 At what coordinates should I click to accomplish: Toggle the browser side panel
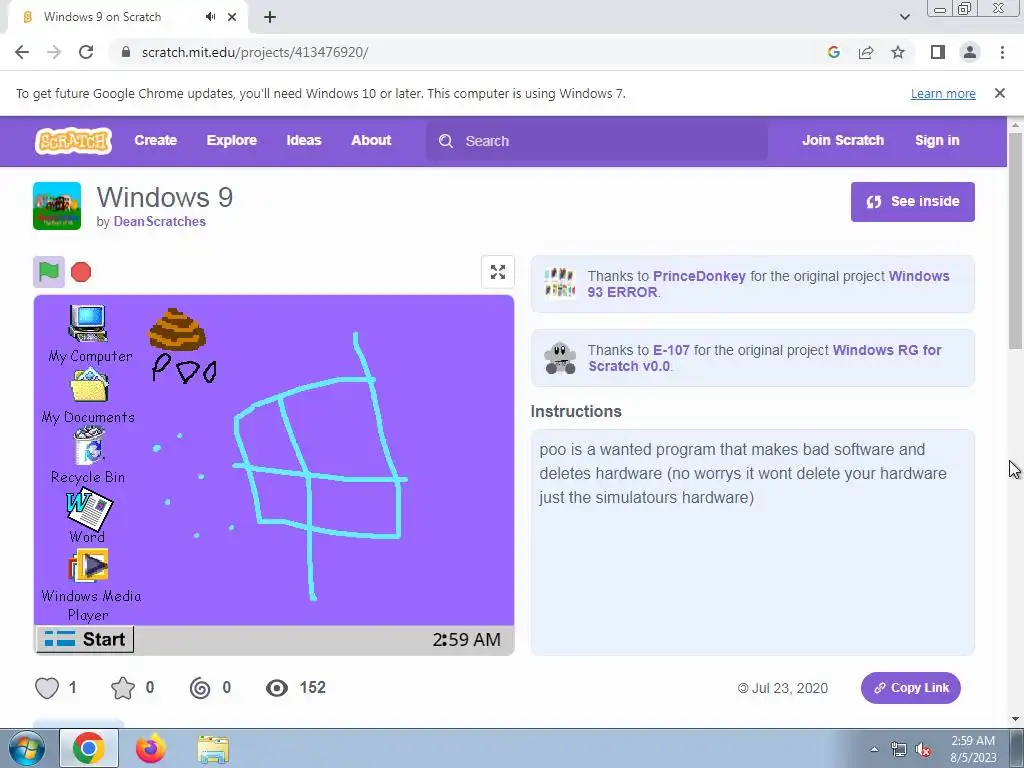[938, 52]
